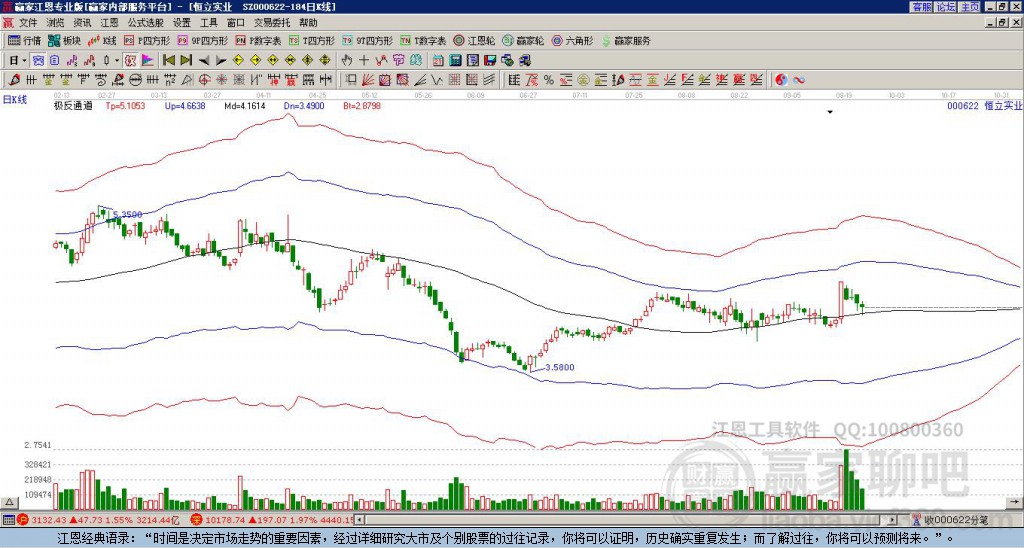Open the T四方形 tool
This screenshot has width=1024, height=548.
point(312,40)
